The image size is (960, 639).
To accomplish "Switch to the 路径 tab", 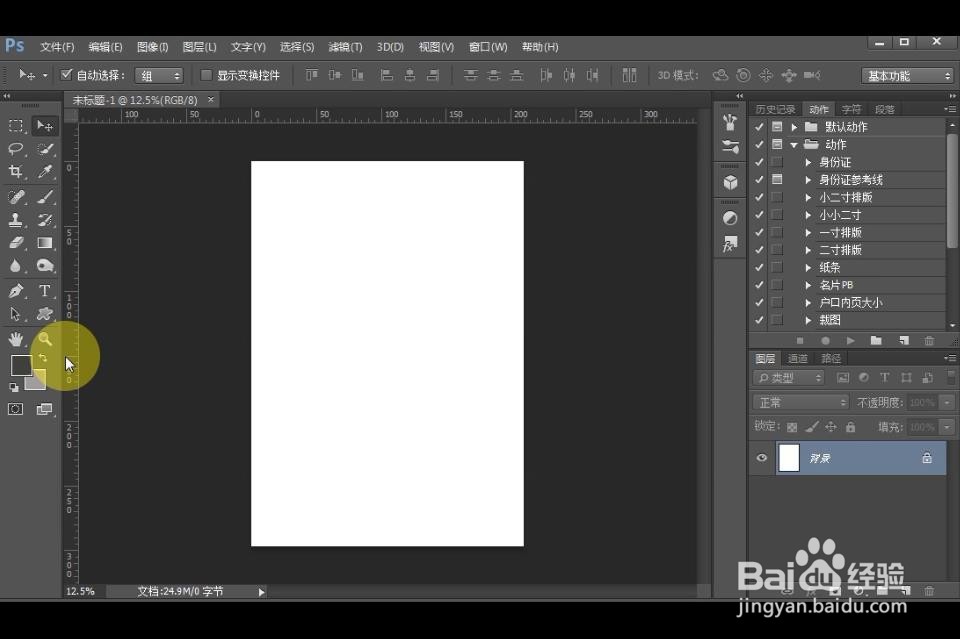I will click(x=831, y=359).
